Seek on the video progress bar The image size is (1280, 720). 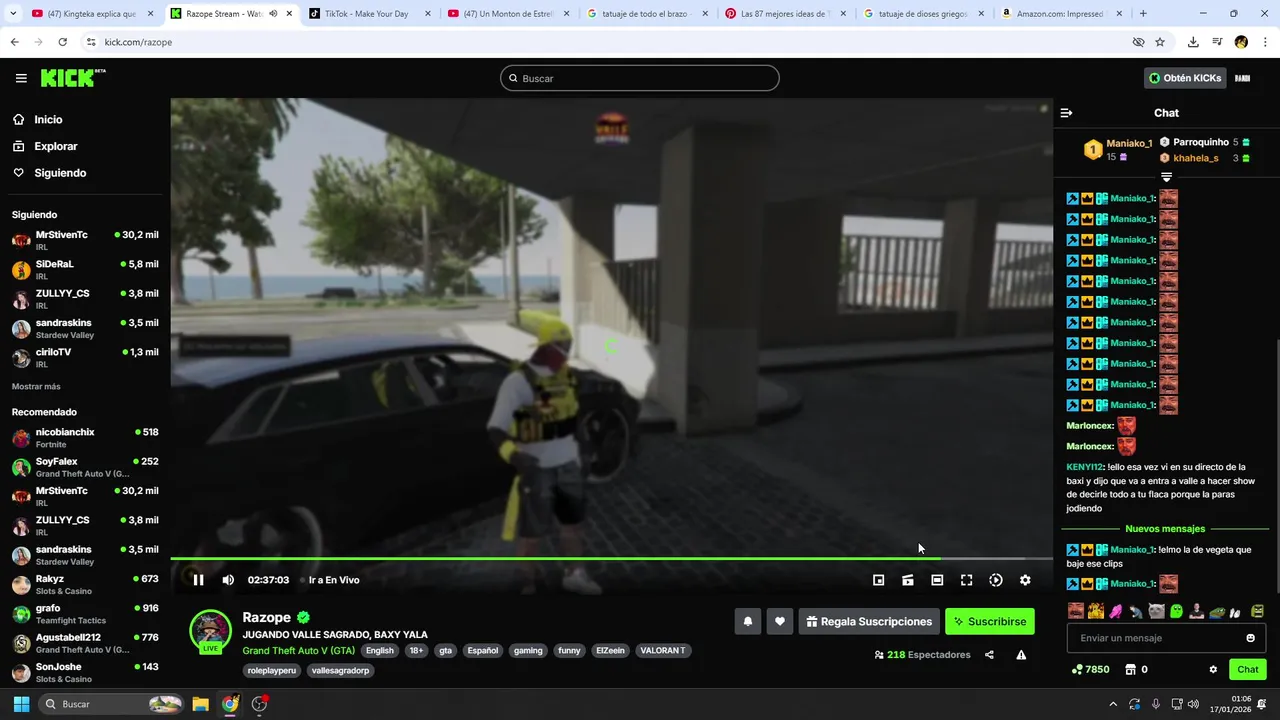611,558
